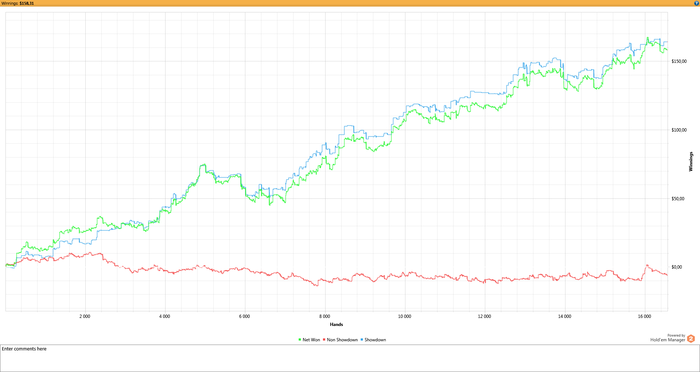Image resolution: width=700 pixels, height=372 pixels.
Task: Click in the Enter comments here box
Action: (350, 358)
